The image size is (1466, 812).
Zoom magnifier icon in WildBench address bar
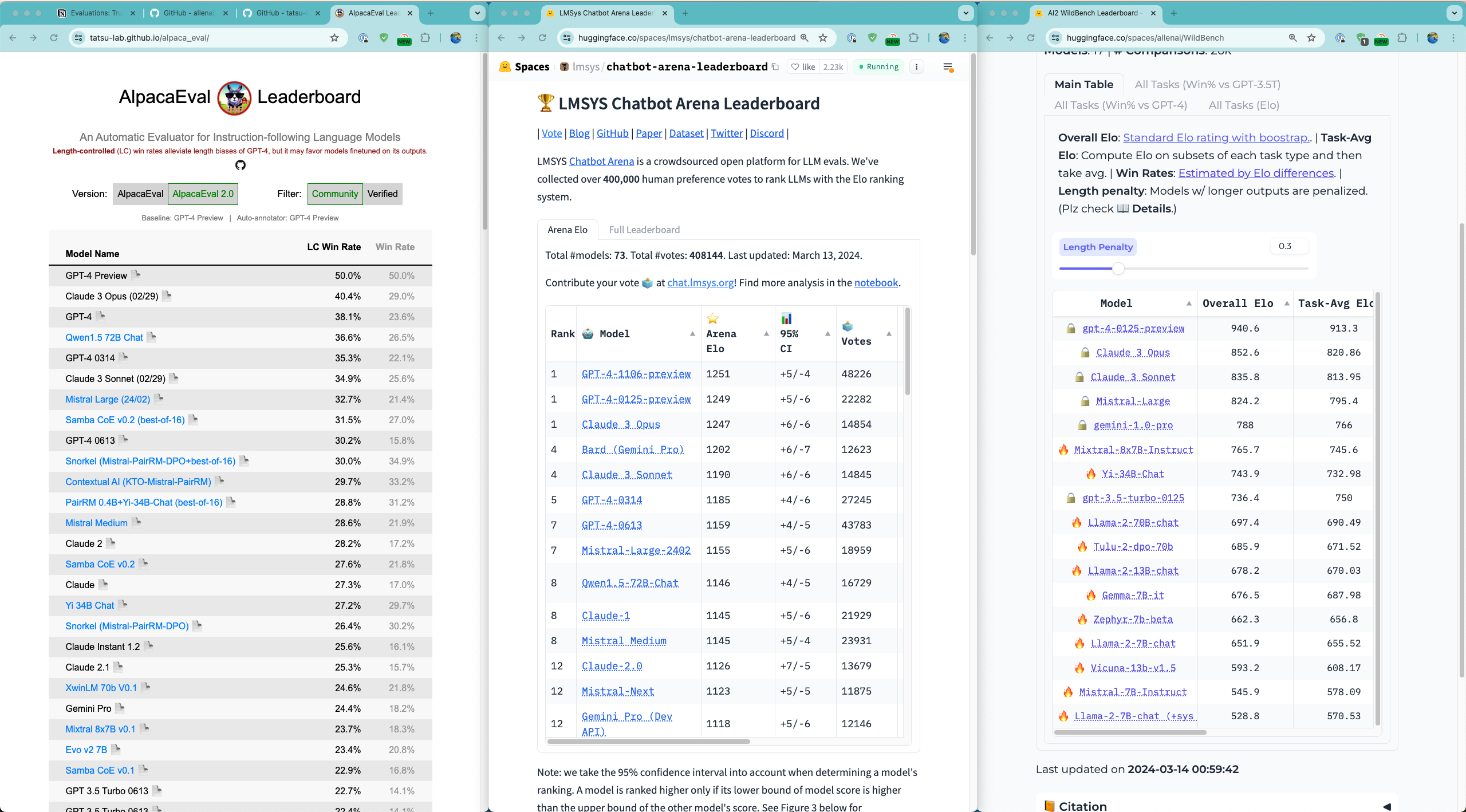1292,38
